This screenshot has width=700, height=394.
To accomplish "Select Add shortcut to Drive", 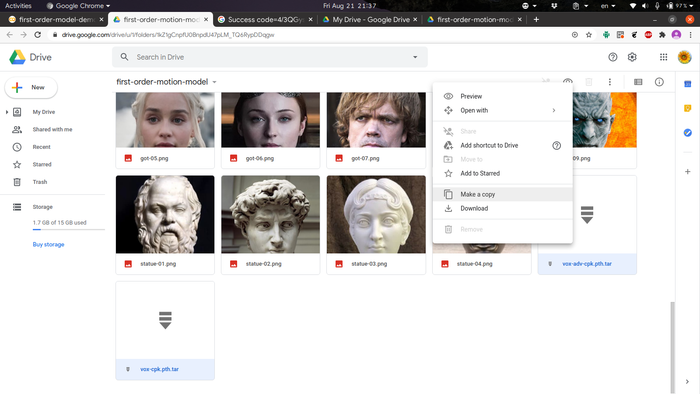I will click(x=503, y=145).
